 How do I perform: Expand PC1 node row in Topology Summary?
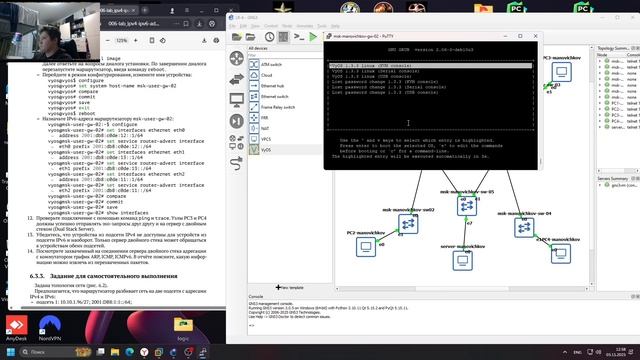pyautogui.click(x=600, y=103)
